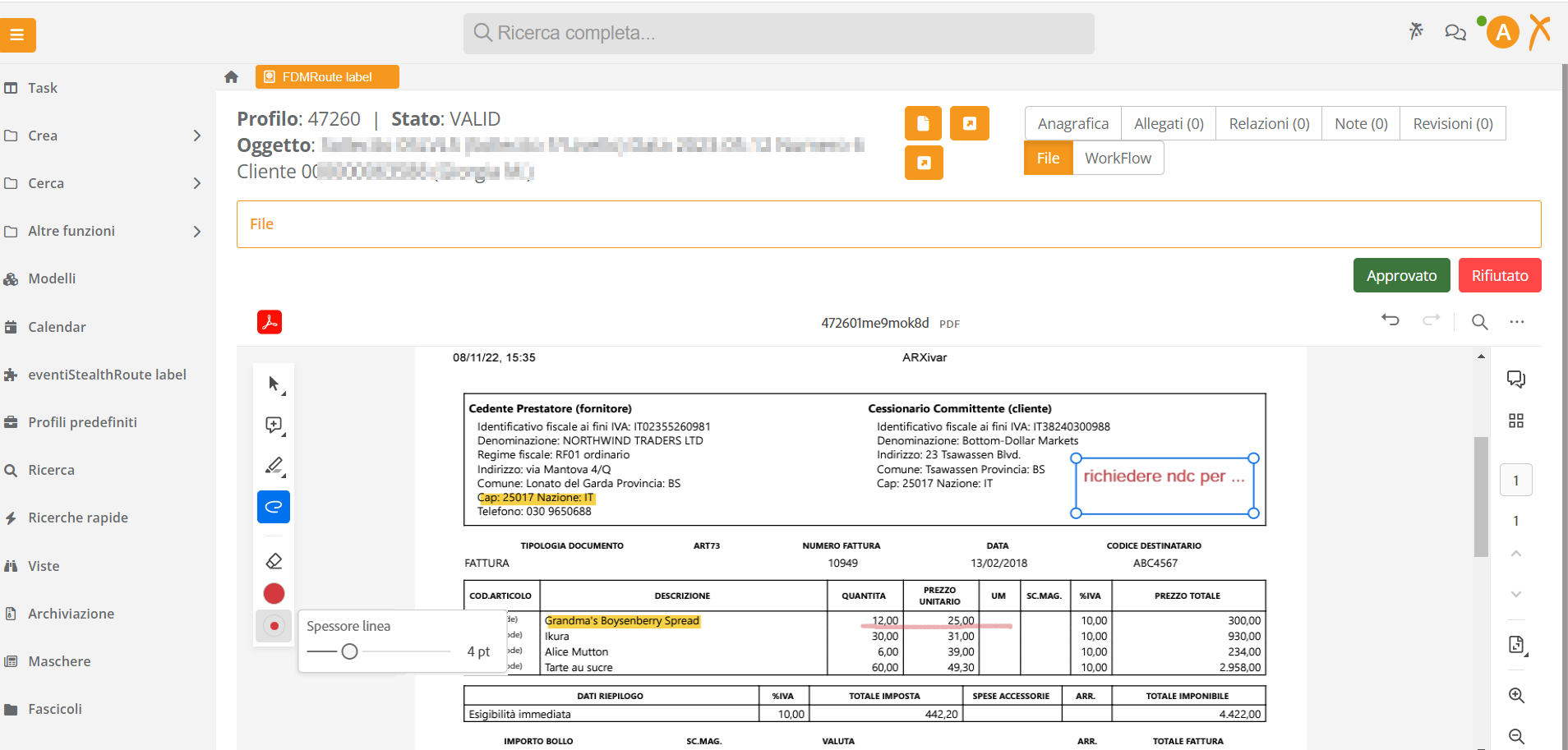This screenshot has width=1568, height=750.
Task: Select the pointer arrow tool
Action: (x=274, y=384)
